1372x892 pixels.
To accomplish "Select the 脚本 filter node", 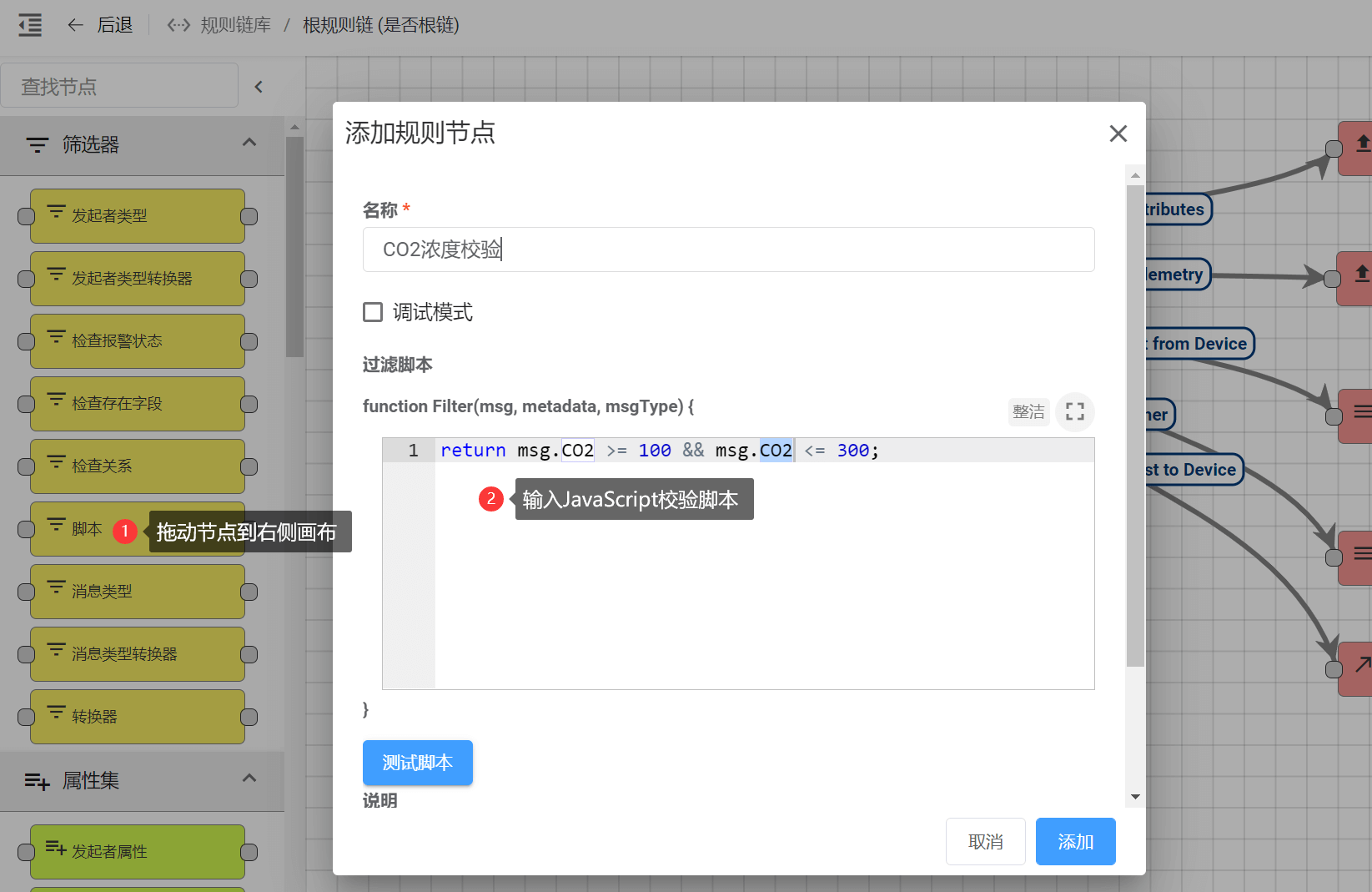I will click(138, 529).
